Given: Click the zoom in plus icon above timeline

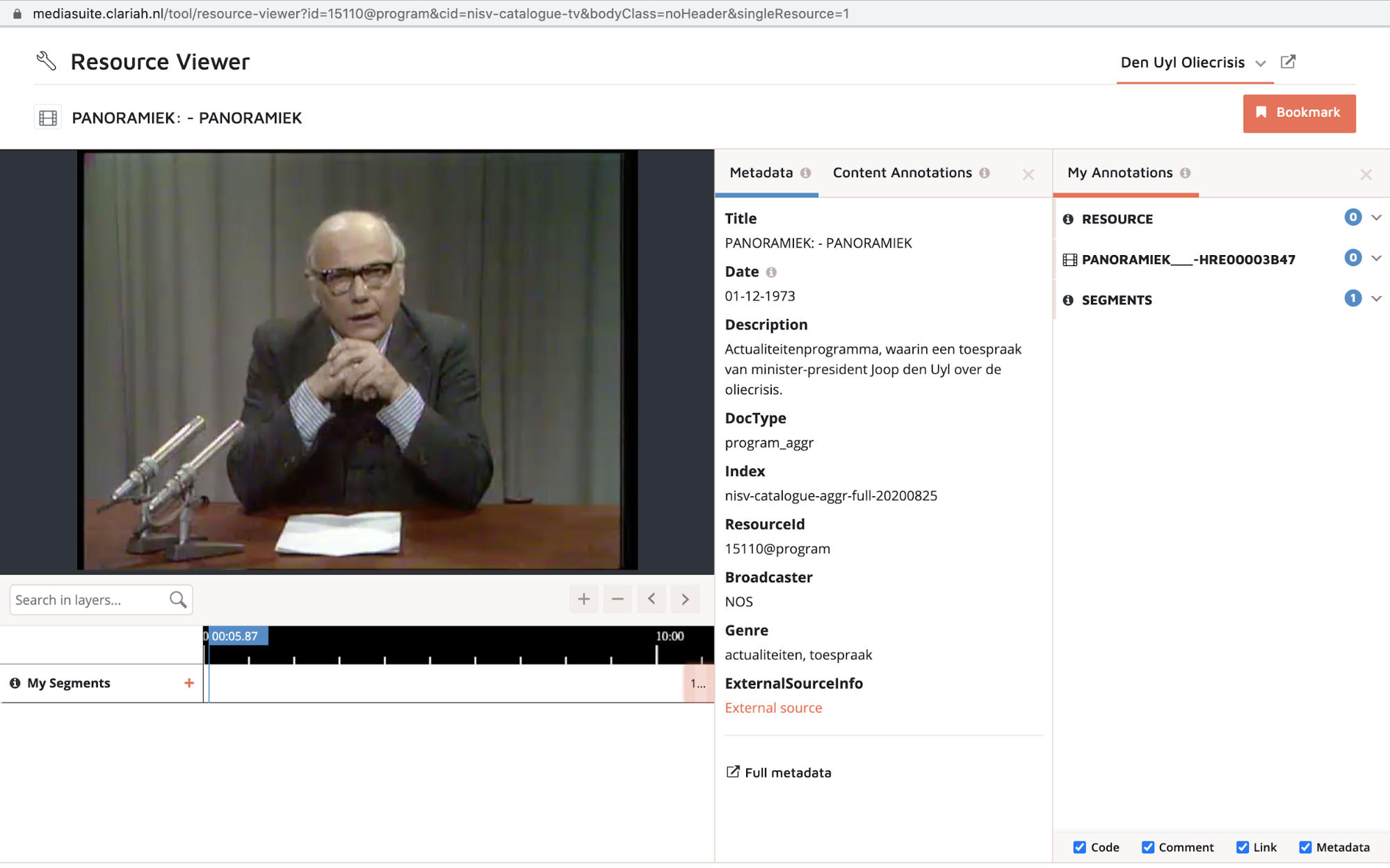Looking at the screenshot, I should (x=583, y=599).
